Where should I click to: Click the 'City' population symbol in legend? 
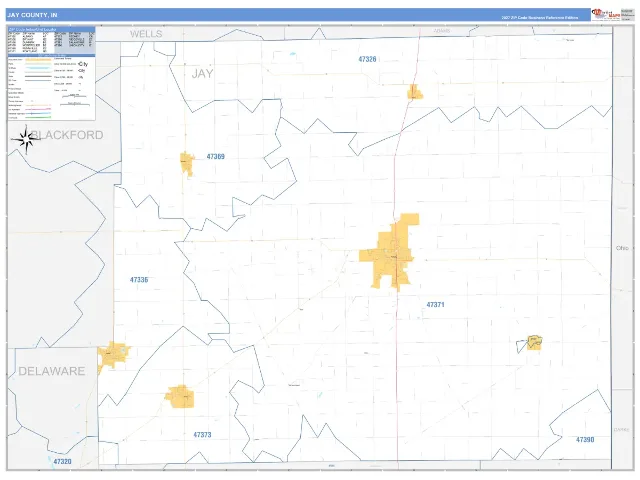[x=83, y=64]
